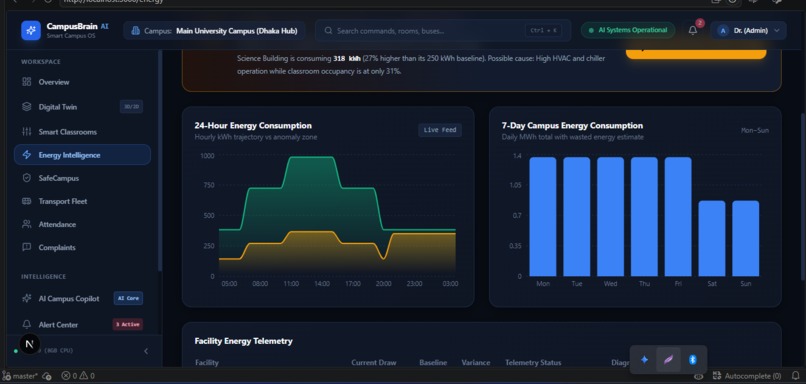Click the '24-Hour Energy Consumption' chart title
Viewport: 806px width, 384px height.
point(253,125)
